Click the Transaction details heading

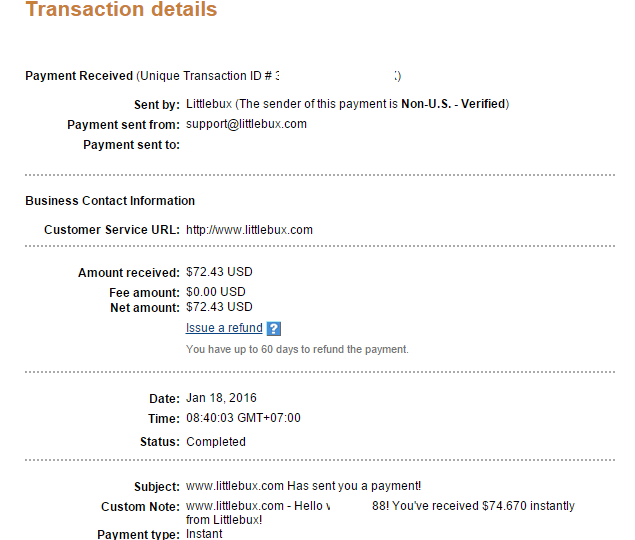121,11
